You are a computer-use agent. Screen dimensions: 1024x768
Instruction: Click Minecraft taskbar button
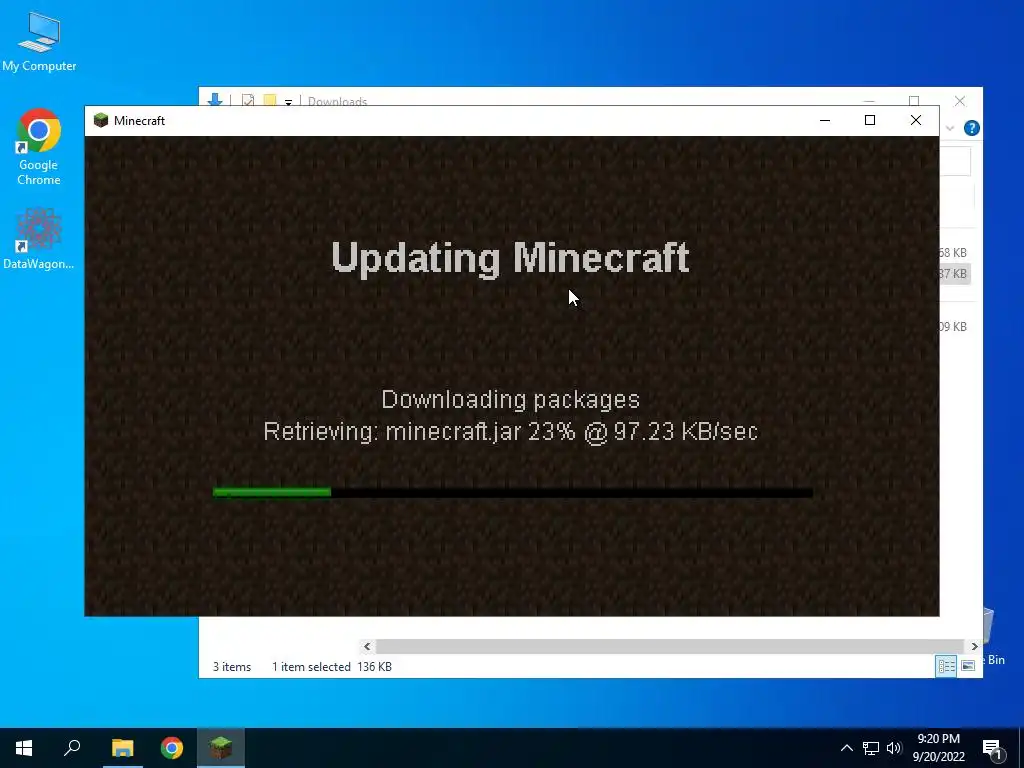tap(221, 748)
